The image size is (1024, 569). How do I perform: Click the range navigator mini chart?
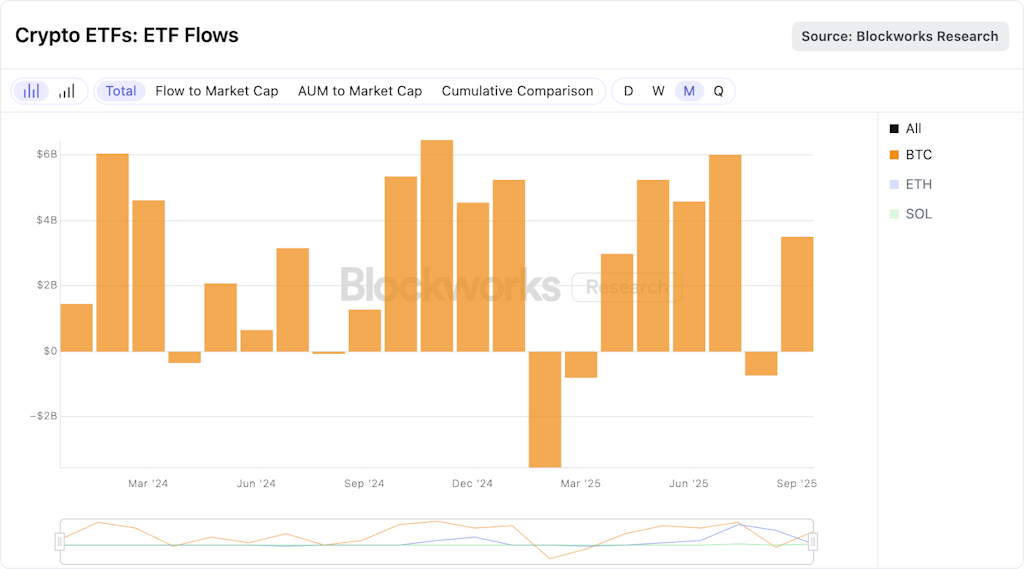436,542
